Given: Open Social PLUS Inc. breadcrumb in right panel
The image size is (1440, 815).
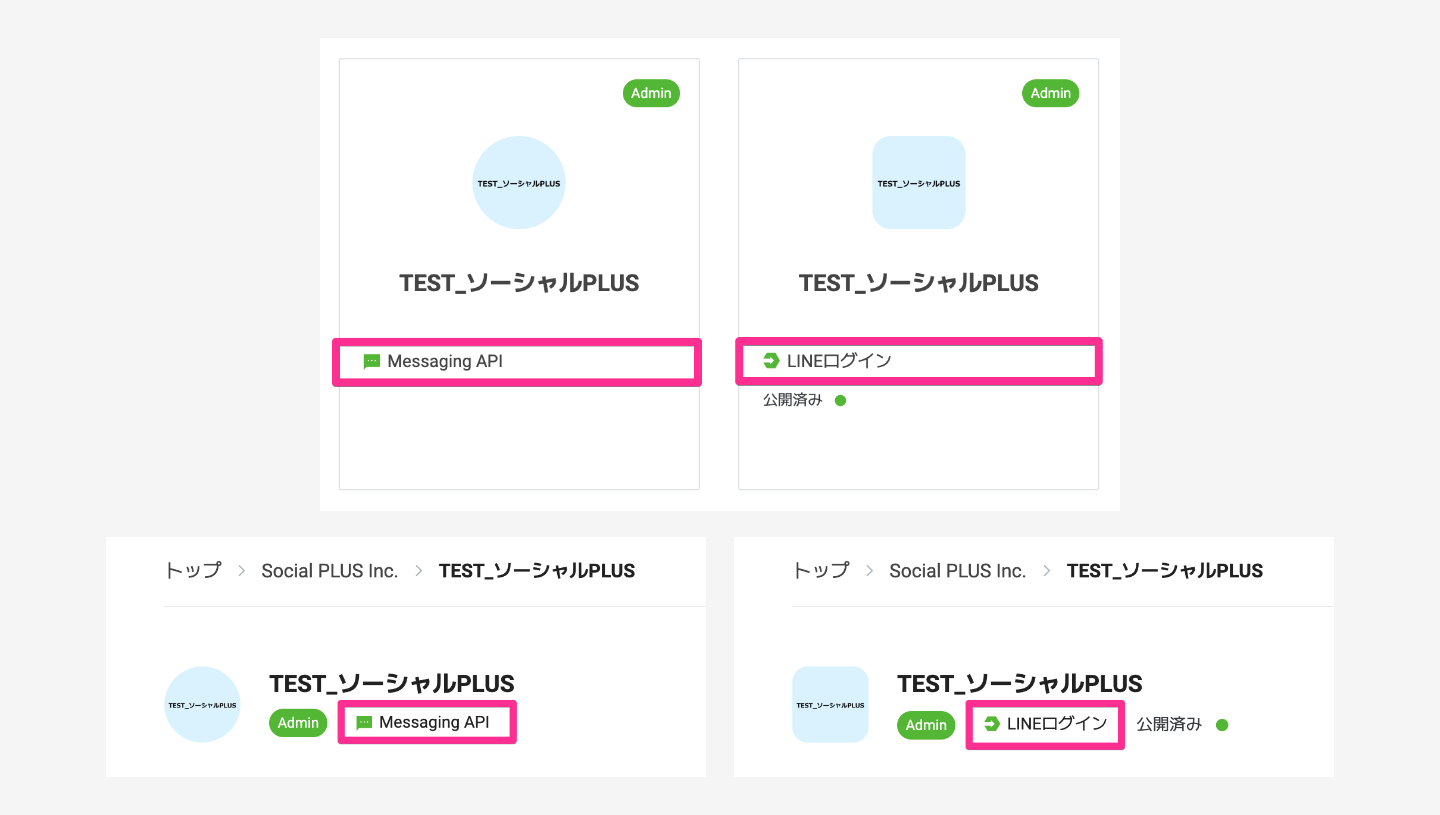Looking at the screenshot, I should (x=958, y=571).
